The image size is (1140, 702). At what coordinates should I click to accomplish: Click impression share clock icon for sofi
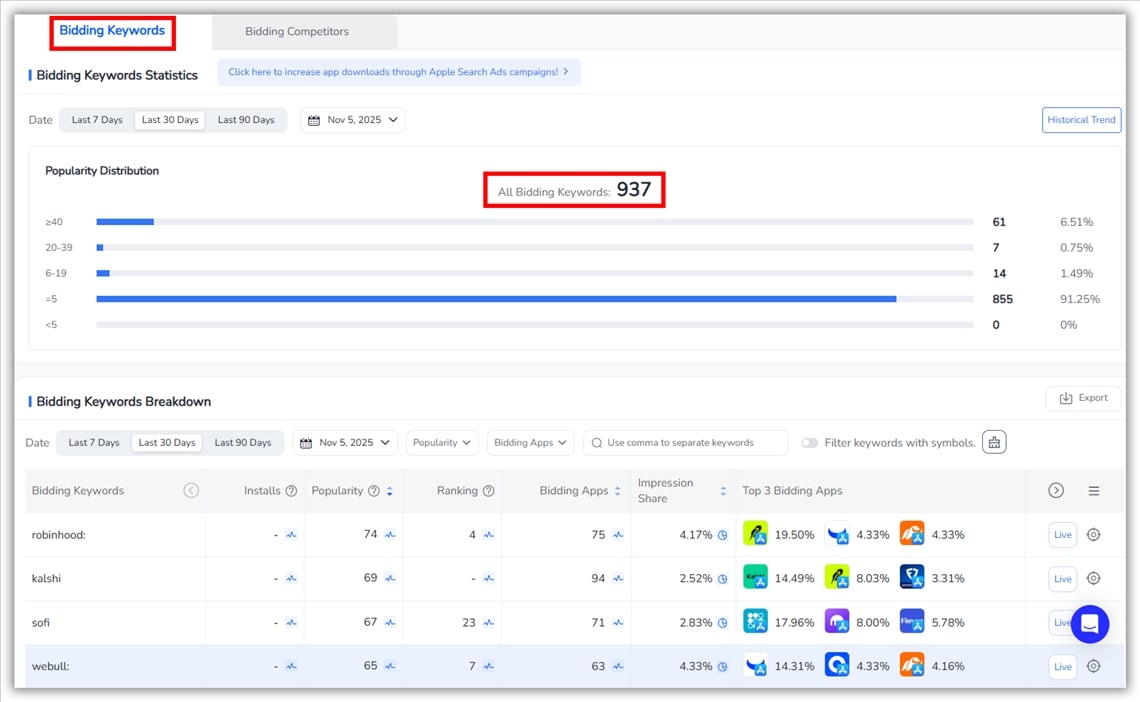pyautogui.click(x=722, y=623)
